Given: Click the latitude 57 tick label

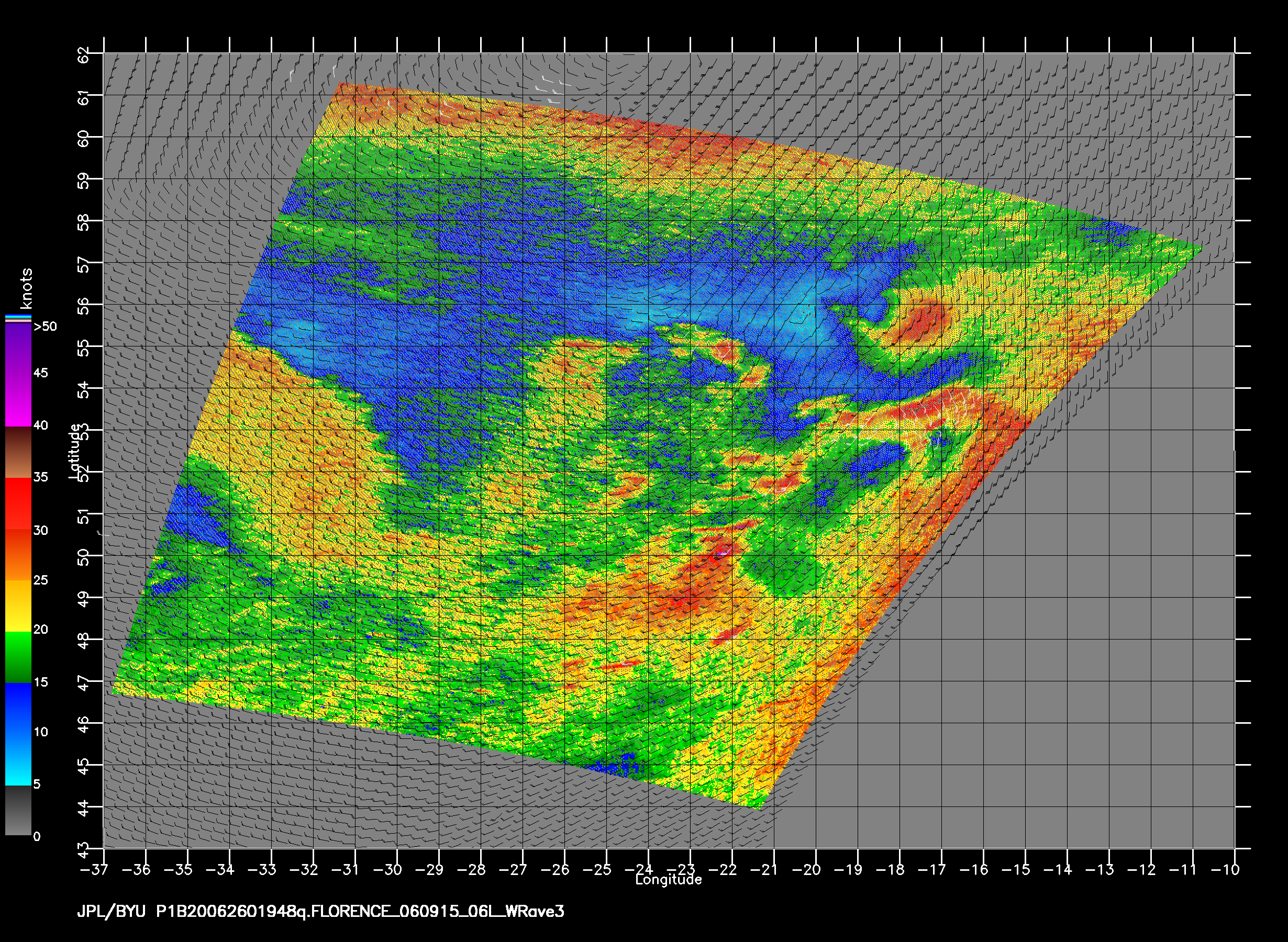Looking at the screenshot, I should click(84, 265).
